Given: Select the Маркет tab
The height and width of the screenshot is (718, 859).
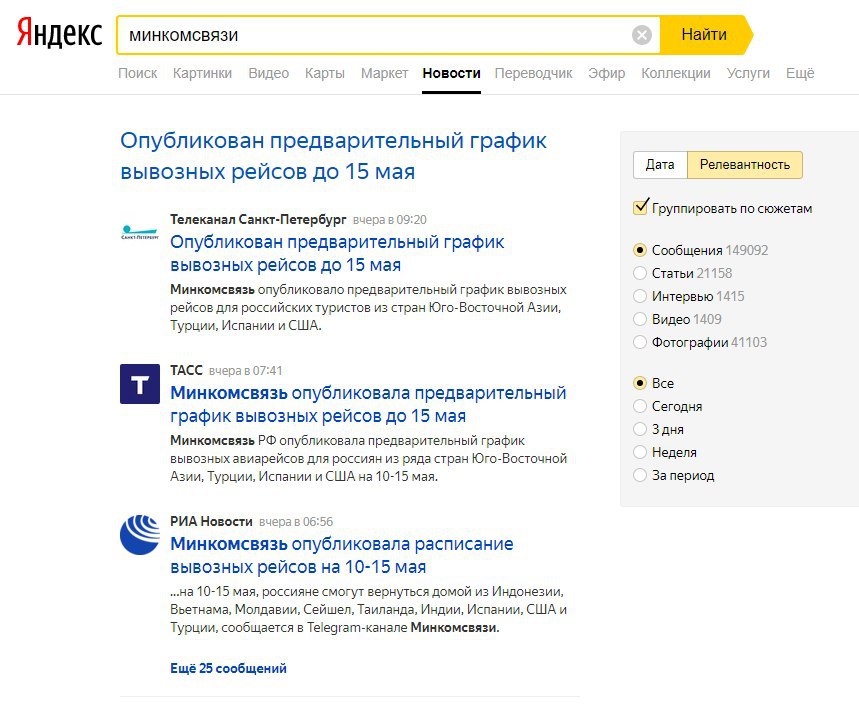Looking at the screenshot, I should coord(384,73).
